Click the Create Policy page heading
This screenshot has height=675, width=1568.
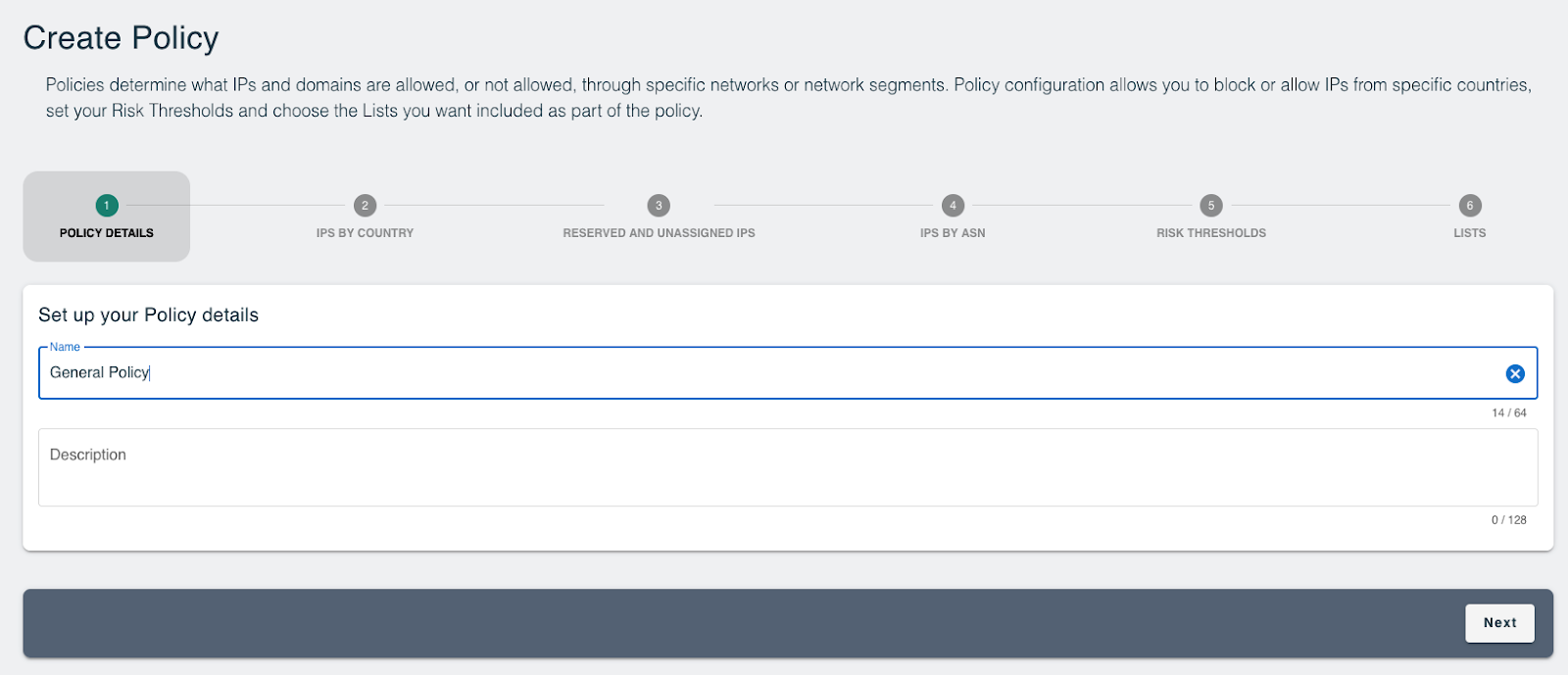(x=122, y=38)
